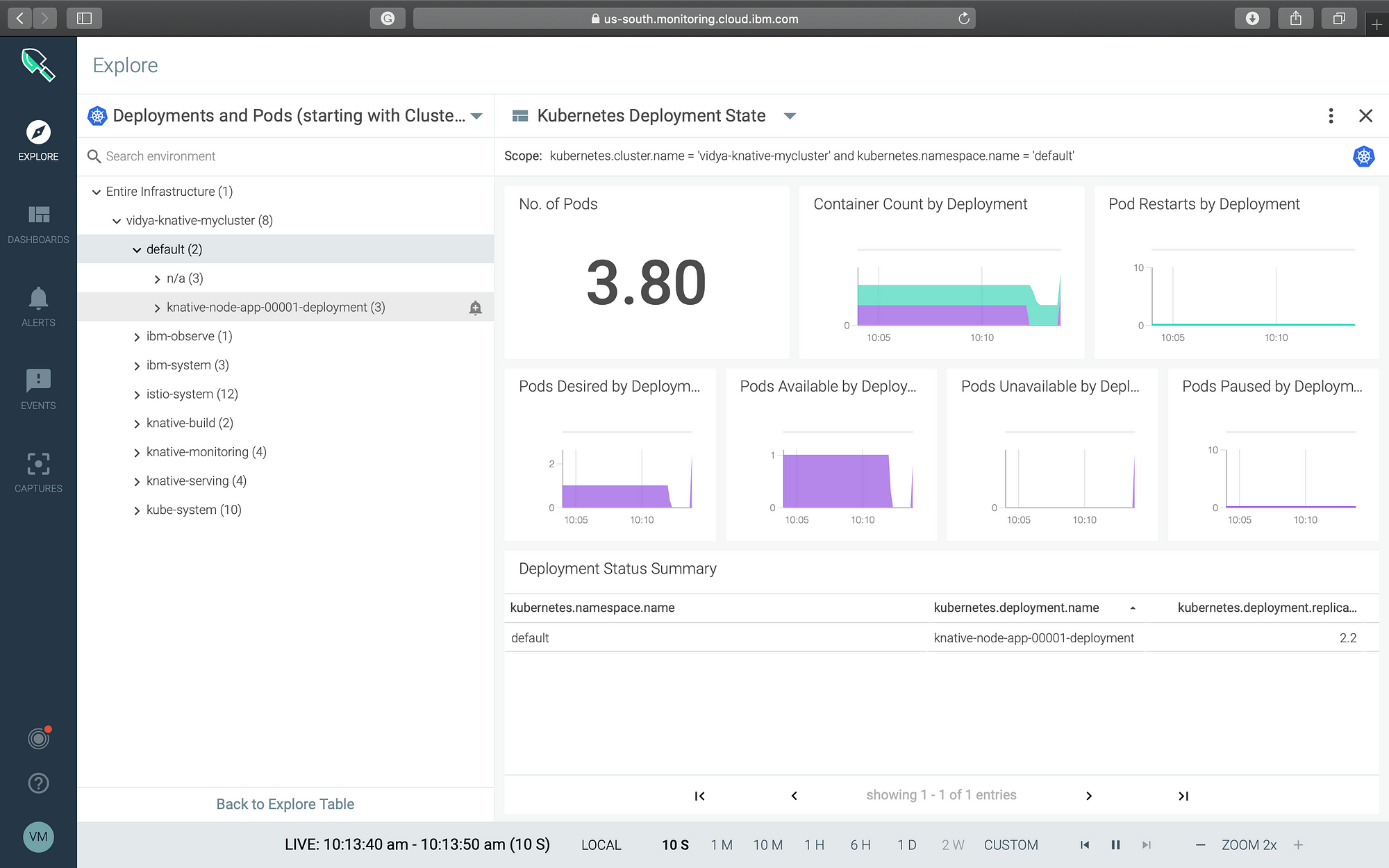Zoom in the time range
Image resolution: width=1389 pixels, height=868 pixels.
pyautogui.click(x=1298, y=845)
